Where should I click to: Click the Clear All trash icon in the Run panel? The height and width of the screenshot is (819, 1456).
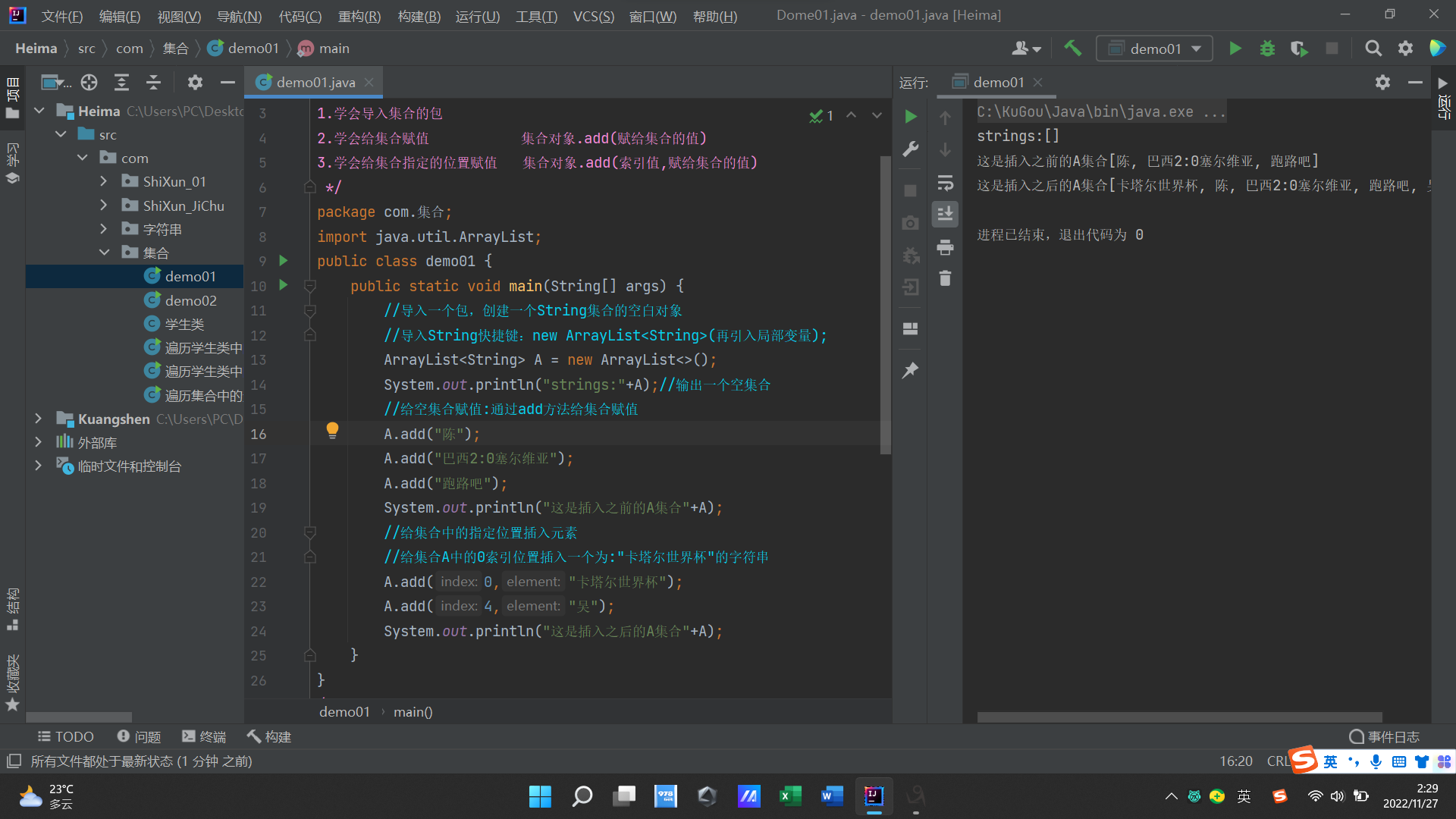click(x=945, y=278)
